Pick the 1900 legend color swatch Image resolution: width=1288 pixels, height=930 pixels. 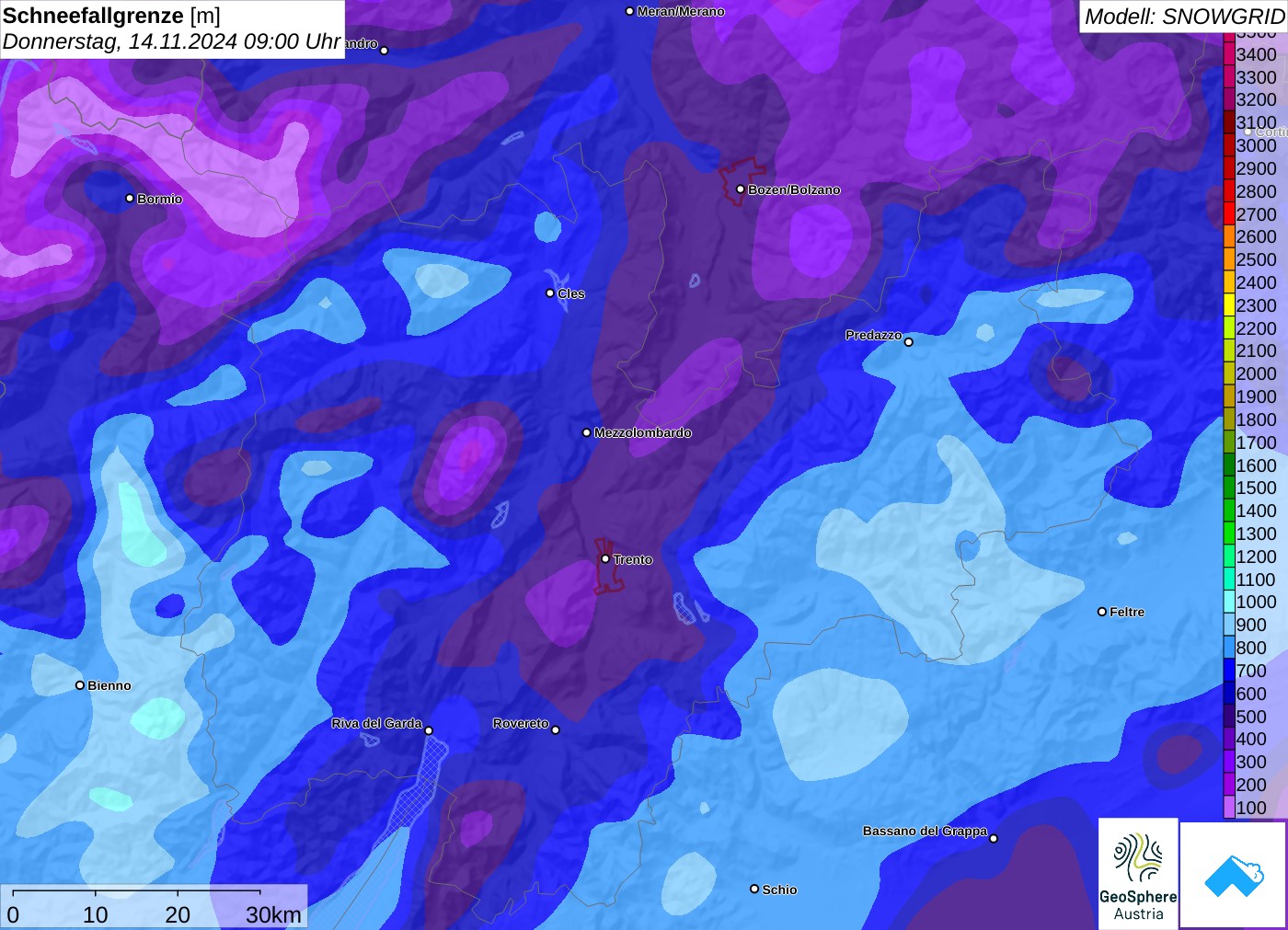[x=1229, y=396]
